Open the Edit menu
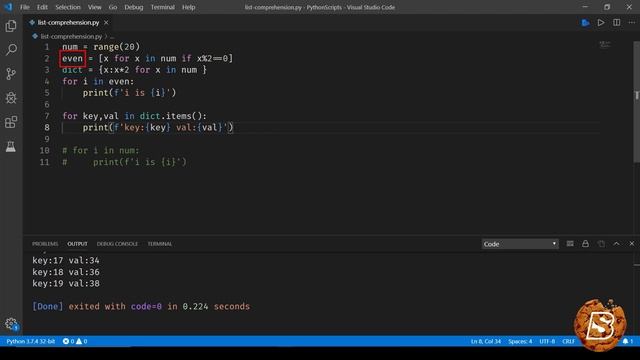 click(x=42, y=7)
